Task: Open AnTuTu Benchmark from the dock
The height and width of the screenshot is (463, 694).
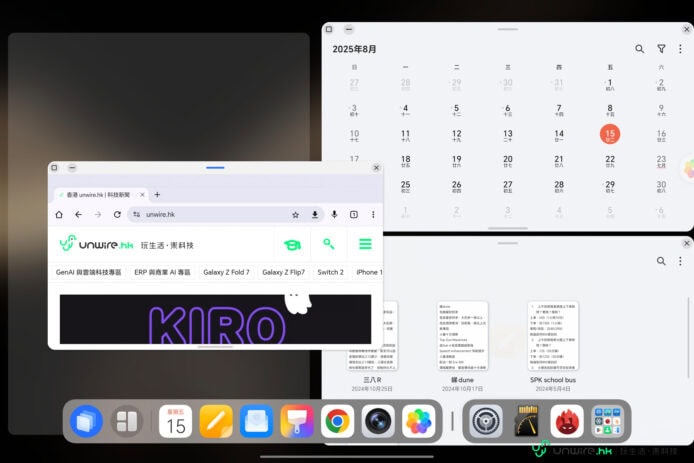Action: 567,422
